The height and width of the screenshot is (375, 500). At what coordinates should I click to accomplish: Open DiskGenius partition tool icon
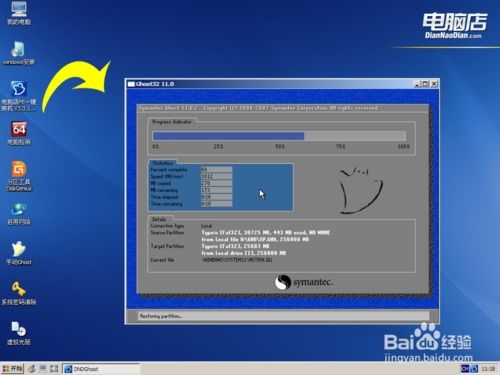point(19,176)
